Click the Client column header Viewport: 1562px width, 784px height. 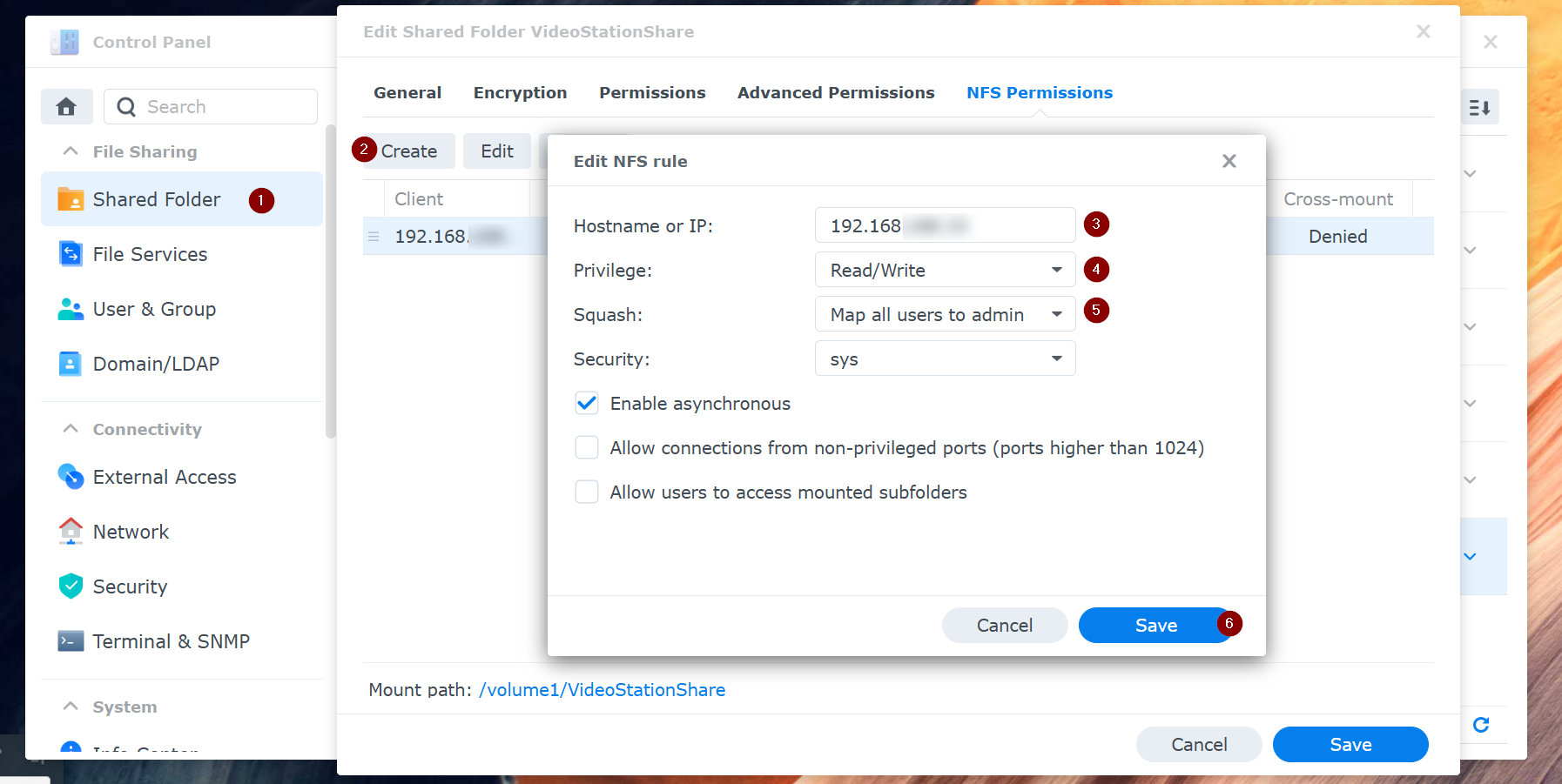click(x=457, y=199)
